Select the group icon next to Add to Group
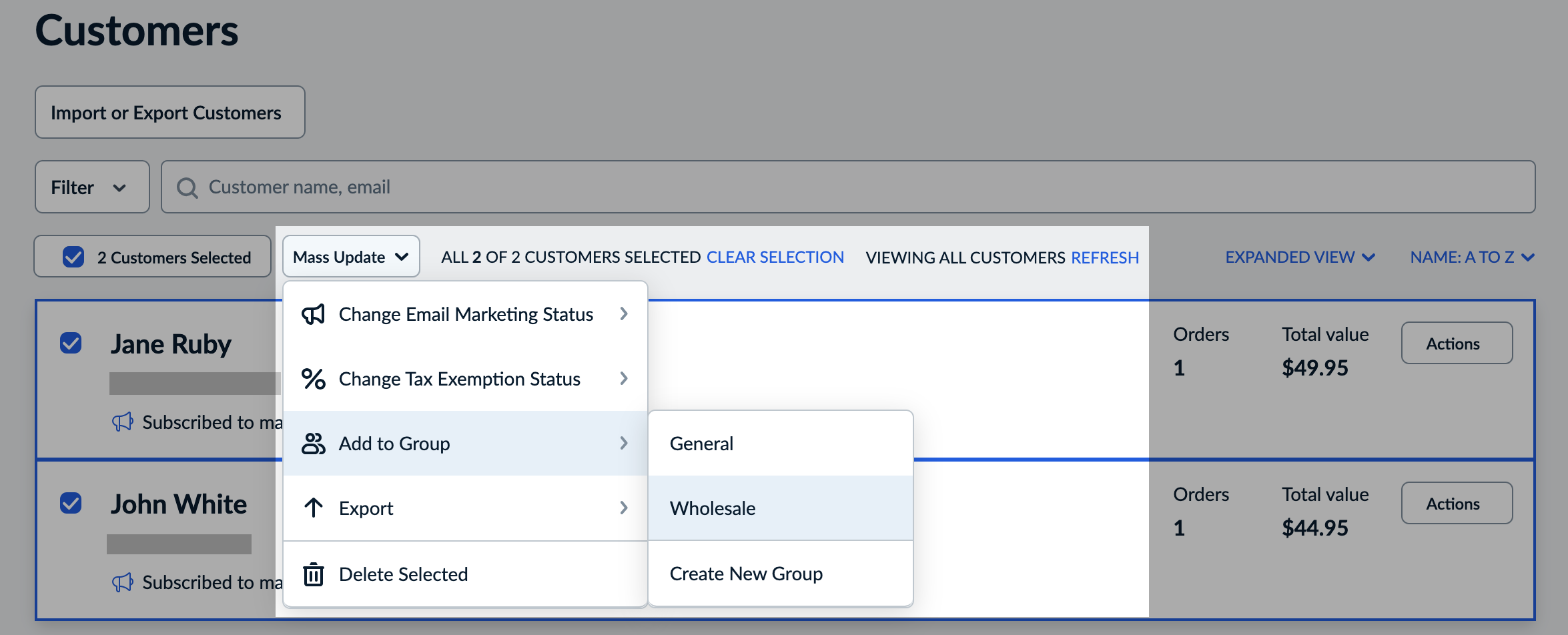The image size is (1568, 635). point(314,443)
